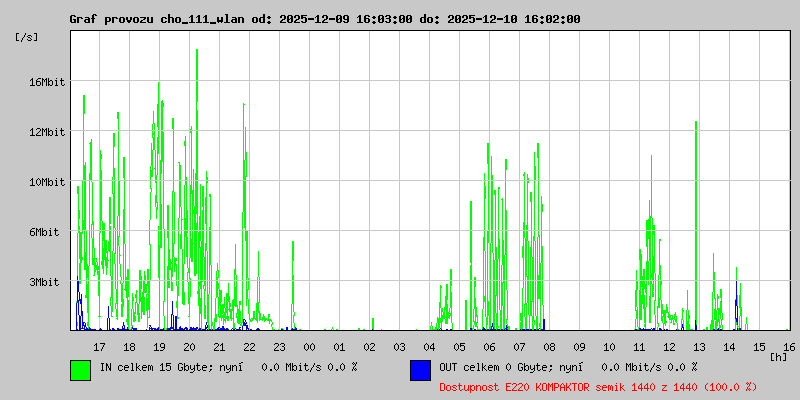This screenshot has height=400, width=800.
Task: Click the 16Mbit y-axis label
Action: click(x=46, y=82)
